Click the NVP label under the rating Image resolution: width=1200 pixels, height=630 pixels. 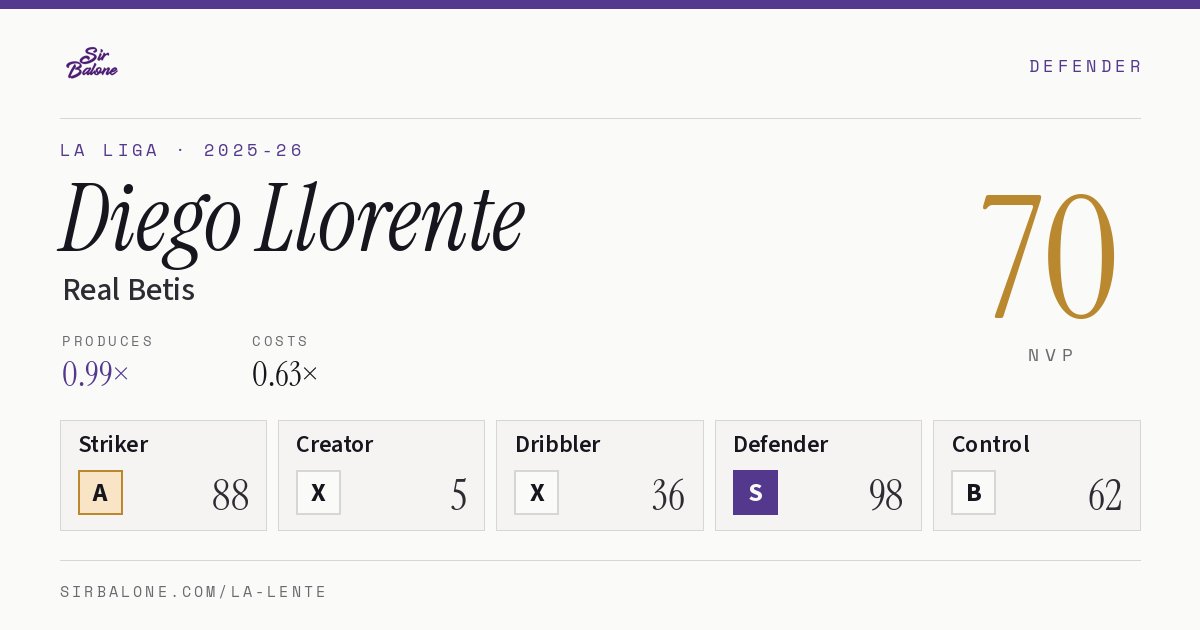pos(1051,355)
